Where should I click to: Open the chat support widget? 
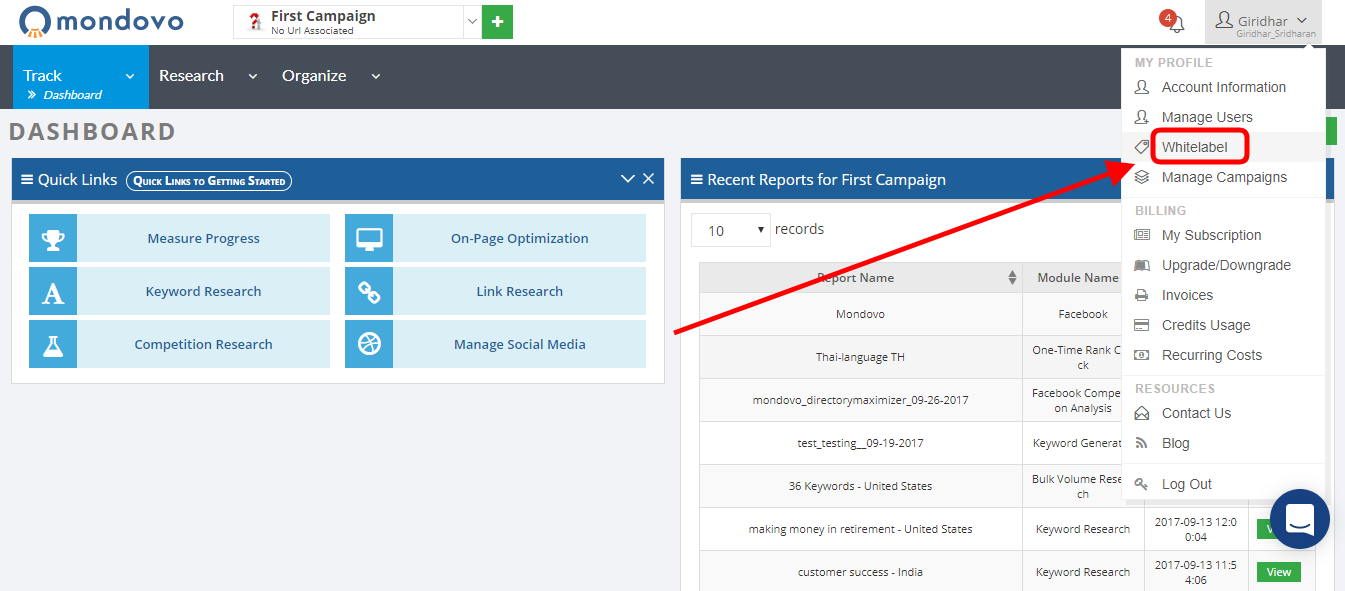point(1299,519)
